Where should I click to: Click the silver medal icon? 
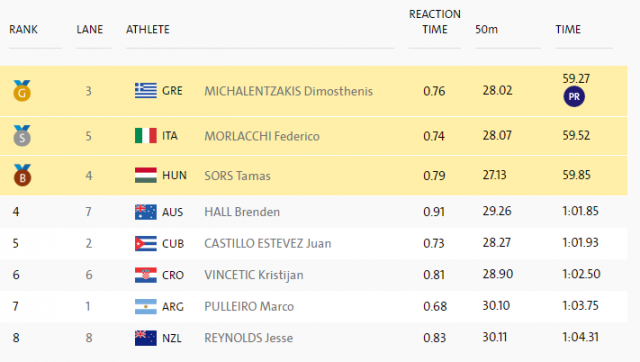tap(22, 136)
